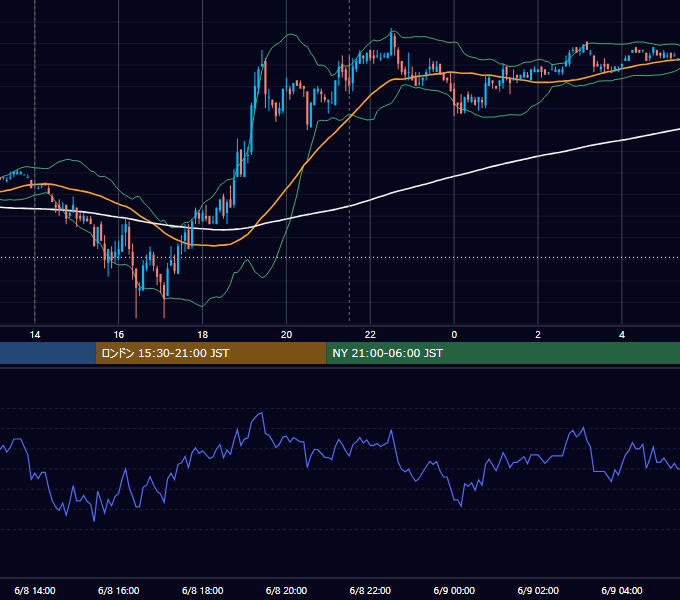680x600 pixels.
Task: Click the London 15:30-21:00 JST session bar
Action: (211, 353)
